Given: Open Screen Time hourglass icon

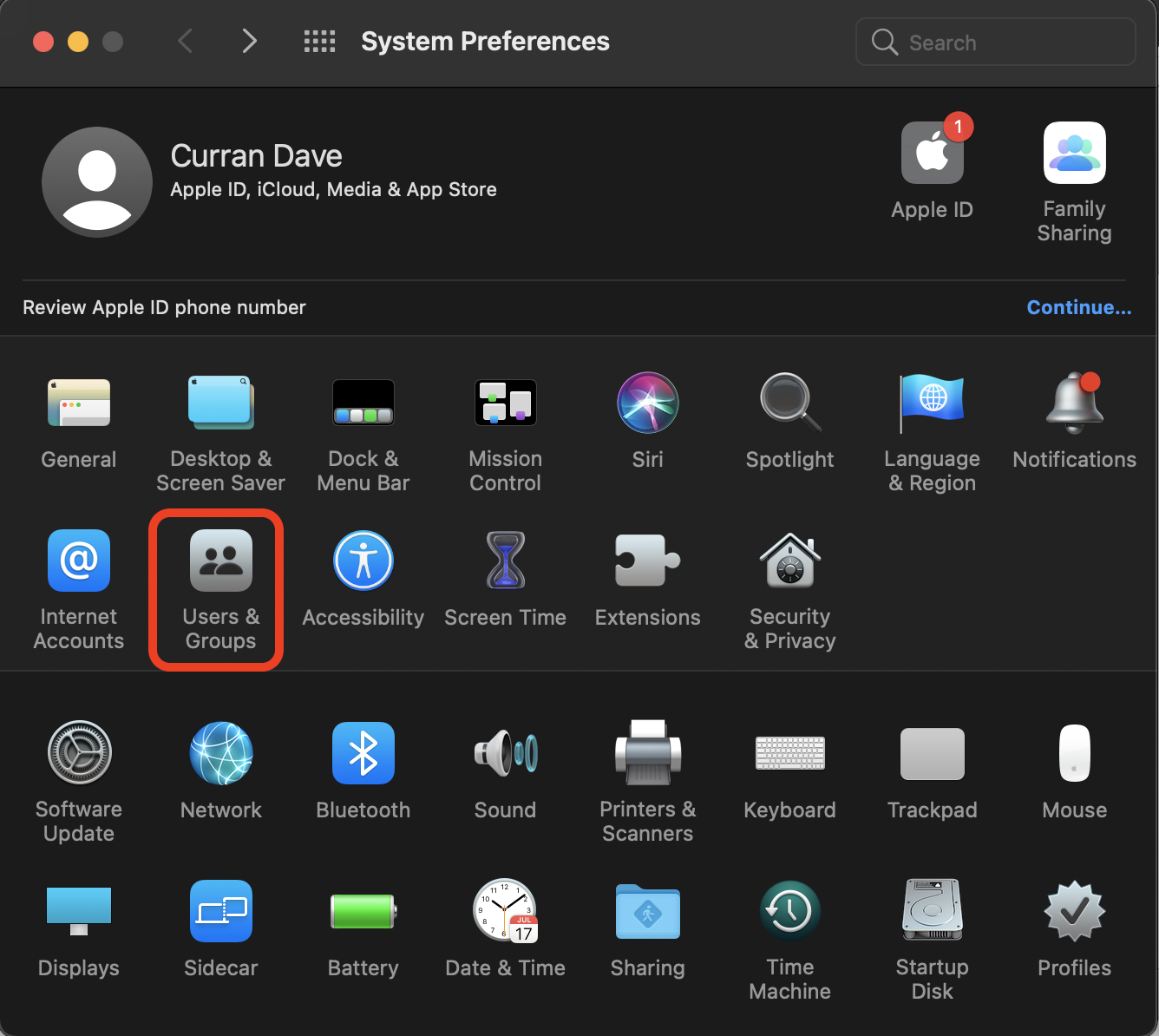Looking at the screenshot, I should click(505, 561).
